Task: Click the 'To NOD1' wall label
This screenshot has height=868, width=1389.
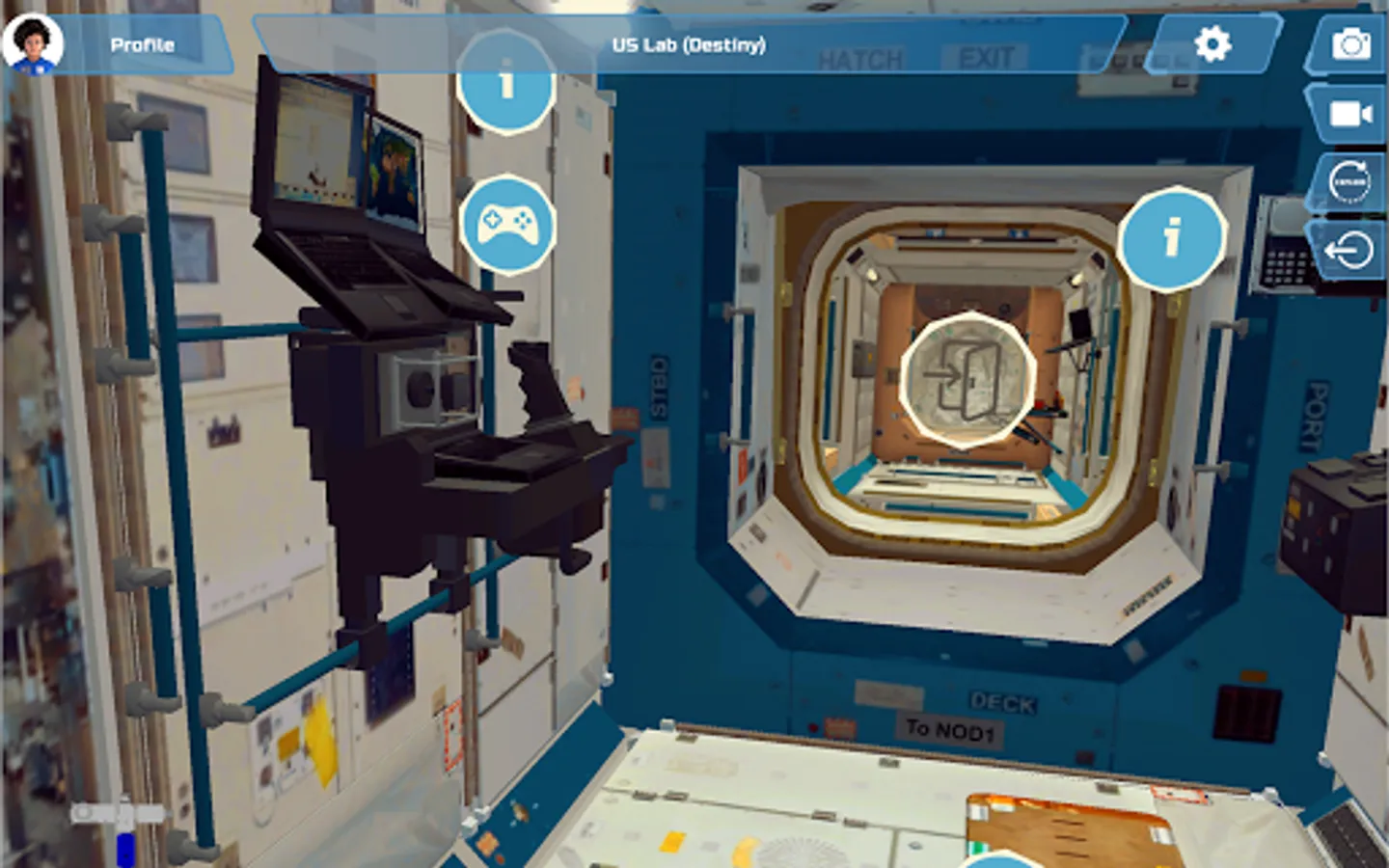Action: tap(950, 730)
